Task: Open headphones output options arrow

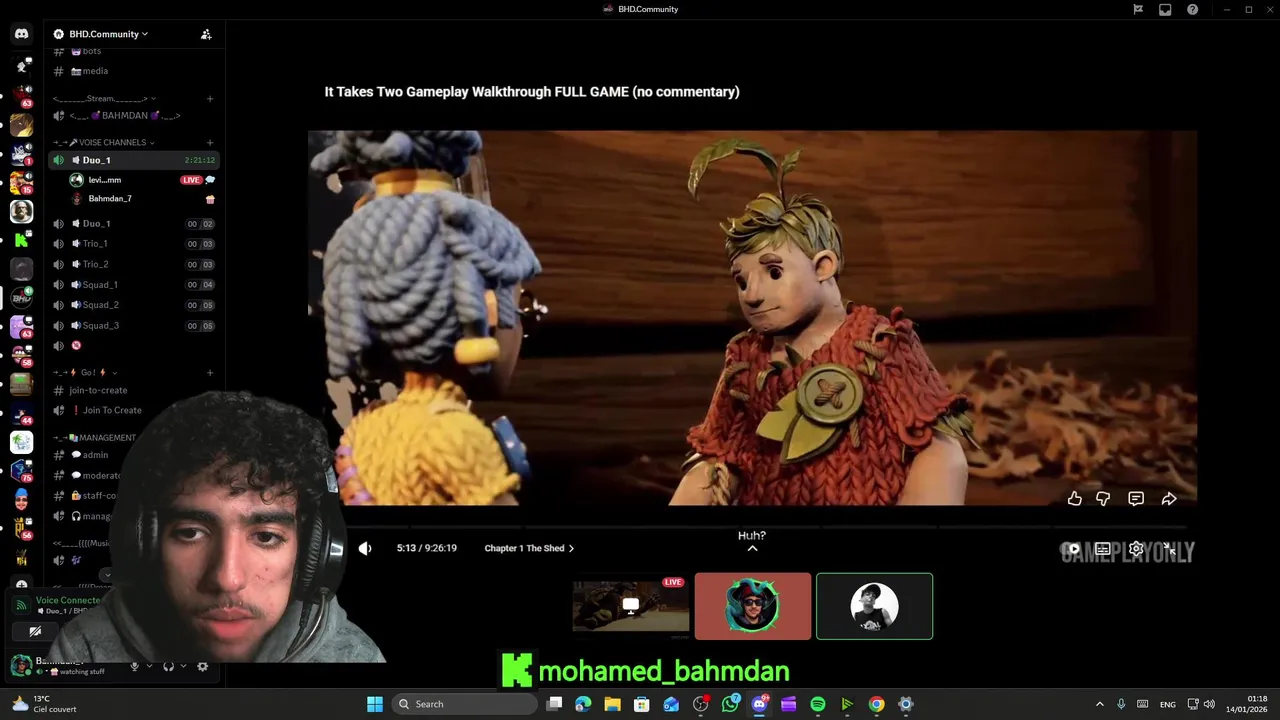Action: pos(183,666)
